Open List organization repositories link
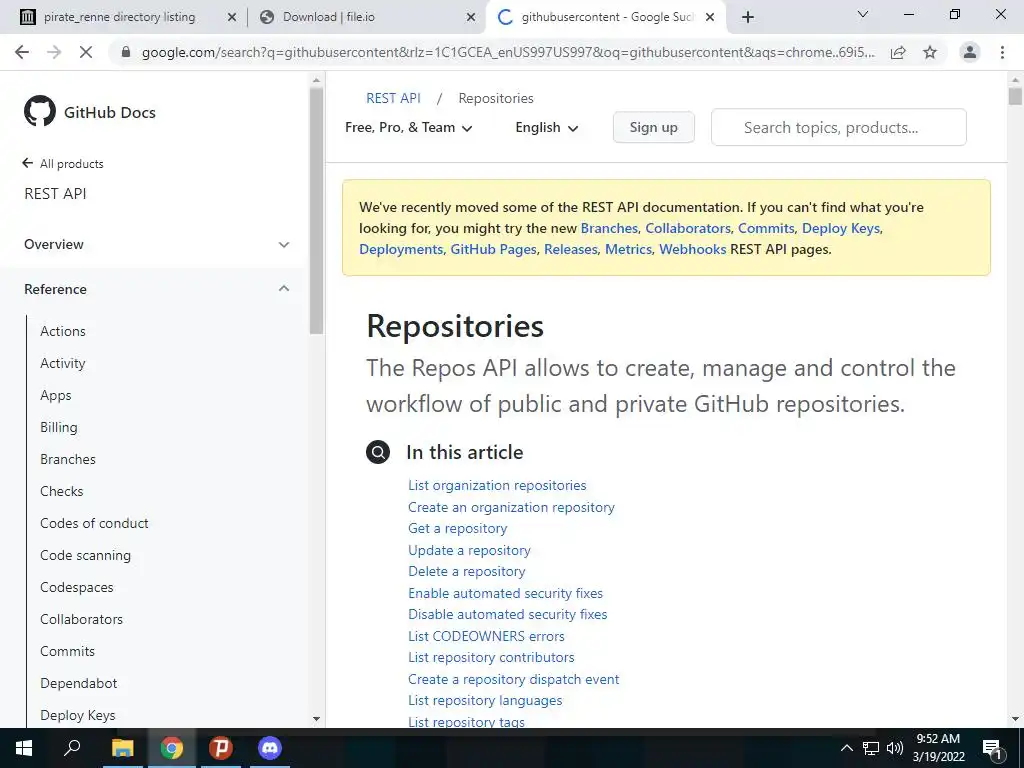Screen dimensions: 1024x768 point(497,485)
